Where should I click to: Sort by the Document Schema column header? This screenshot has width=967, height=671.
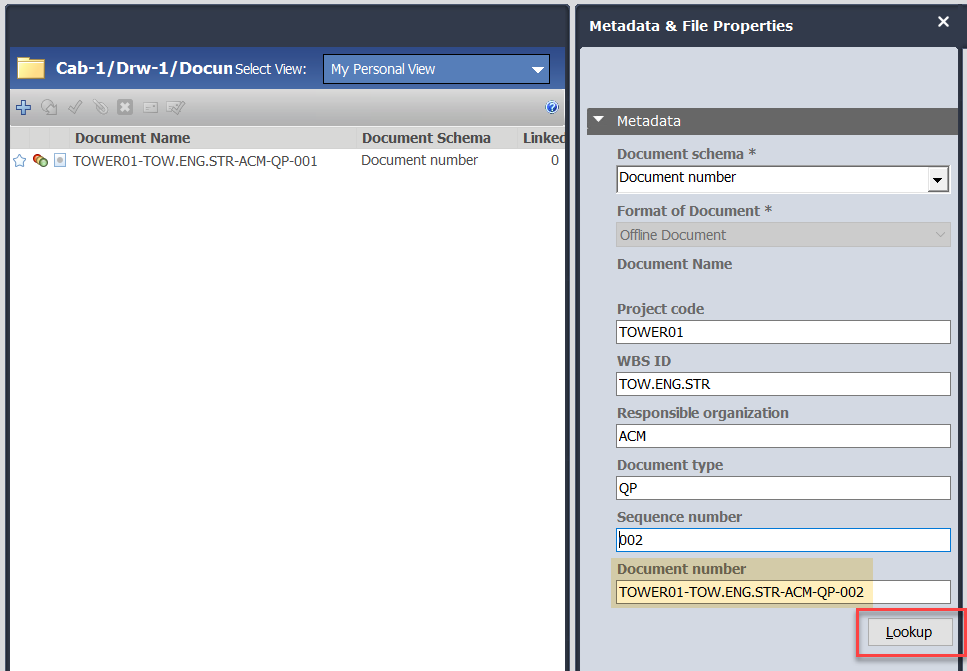[425, 137]
